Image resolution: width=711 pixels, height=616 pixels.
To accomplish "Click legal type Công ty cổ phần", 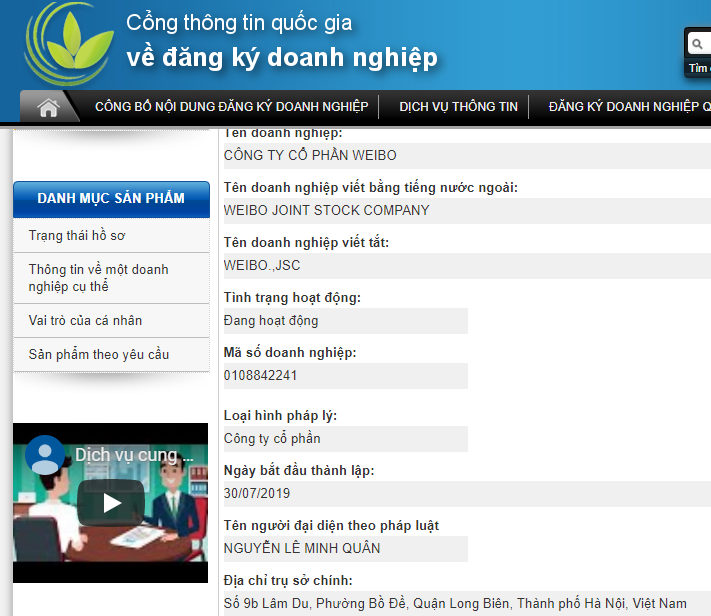I will coord(272,439).
